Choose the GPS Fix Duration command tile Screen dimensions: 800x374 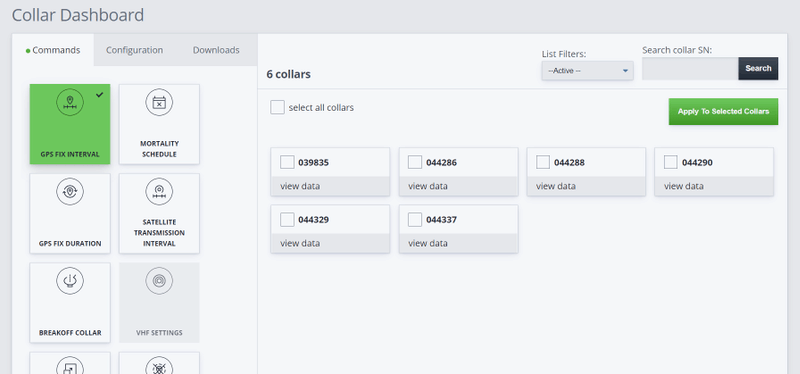(x=70, y=213)
